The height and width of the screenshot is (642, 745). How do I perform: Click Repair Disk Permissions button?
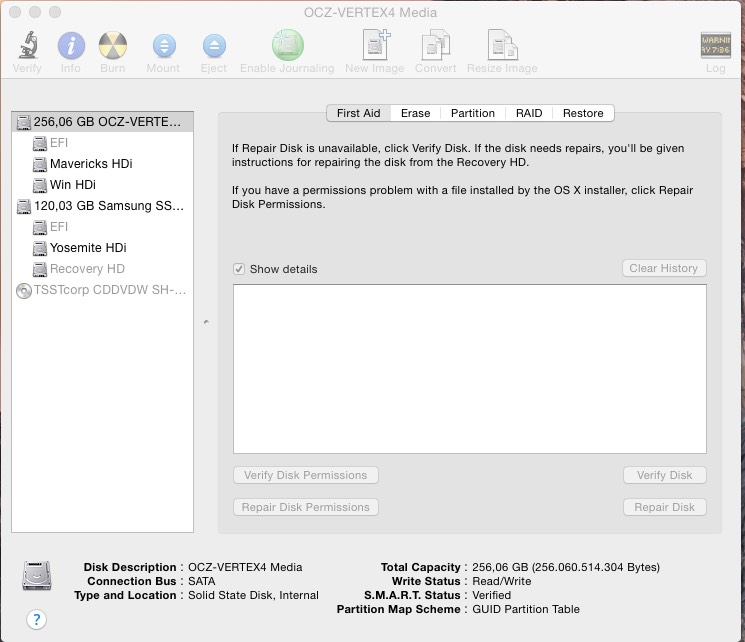click(306, 507)
